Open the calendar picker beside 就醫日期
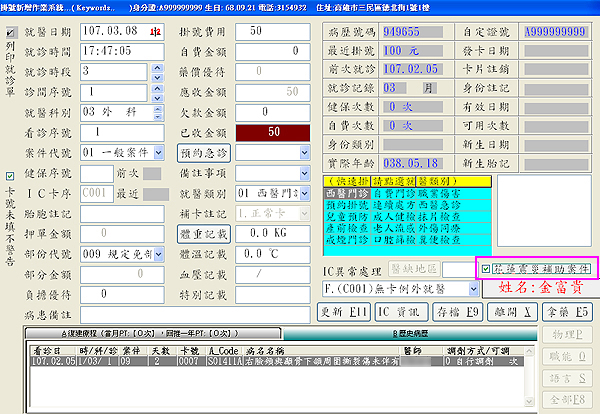 (154, 31)
